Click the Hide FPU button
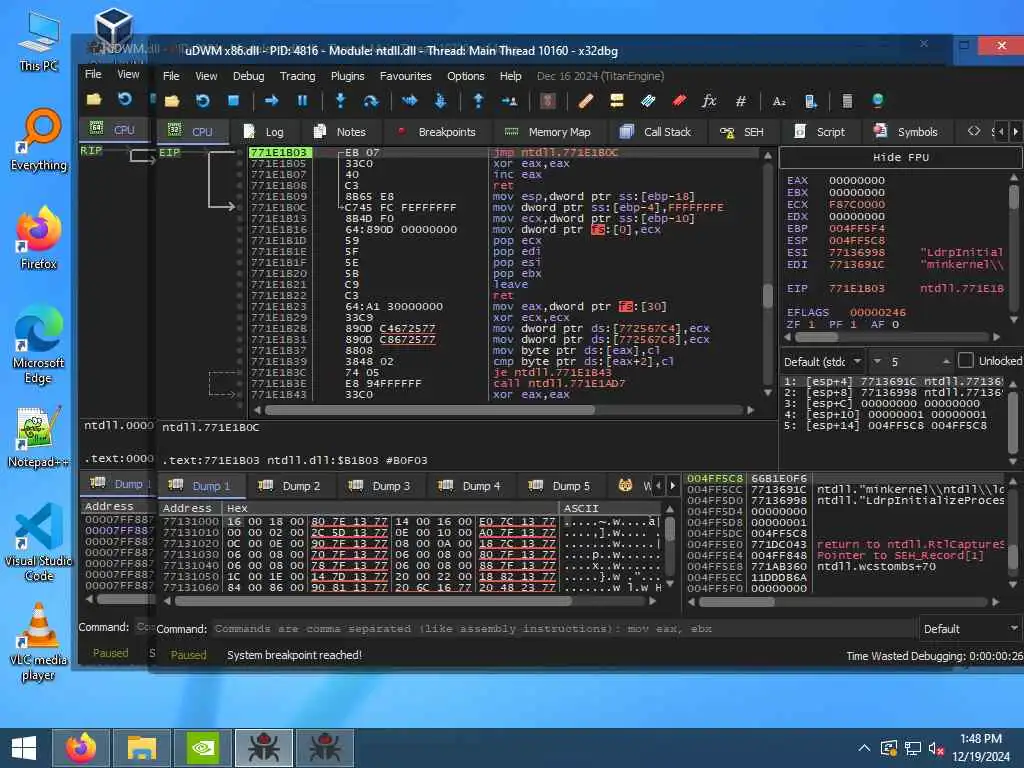The height and width of the screenshot is (768, 1024). point(901,157)
